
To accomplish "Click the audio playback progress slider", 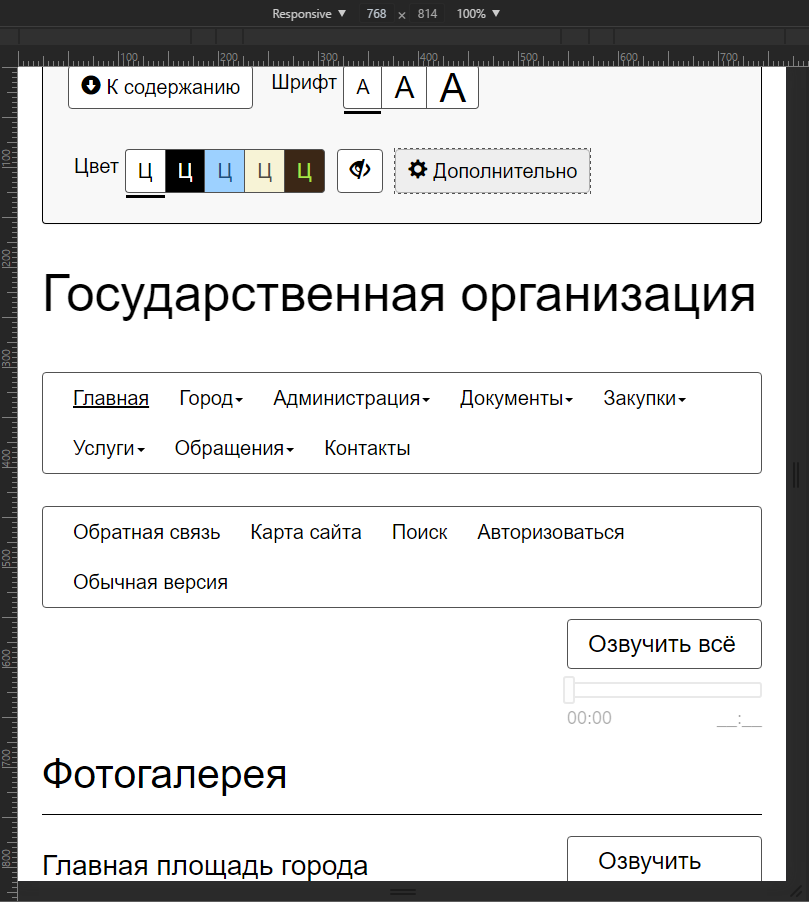I will point(664,690).
